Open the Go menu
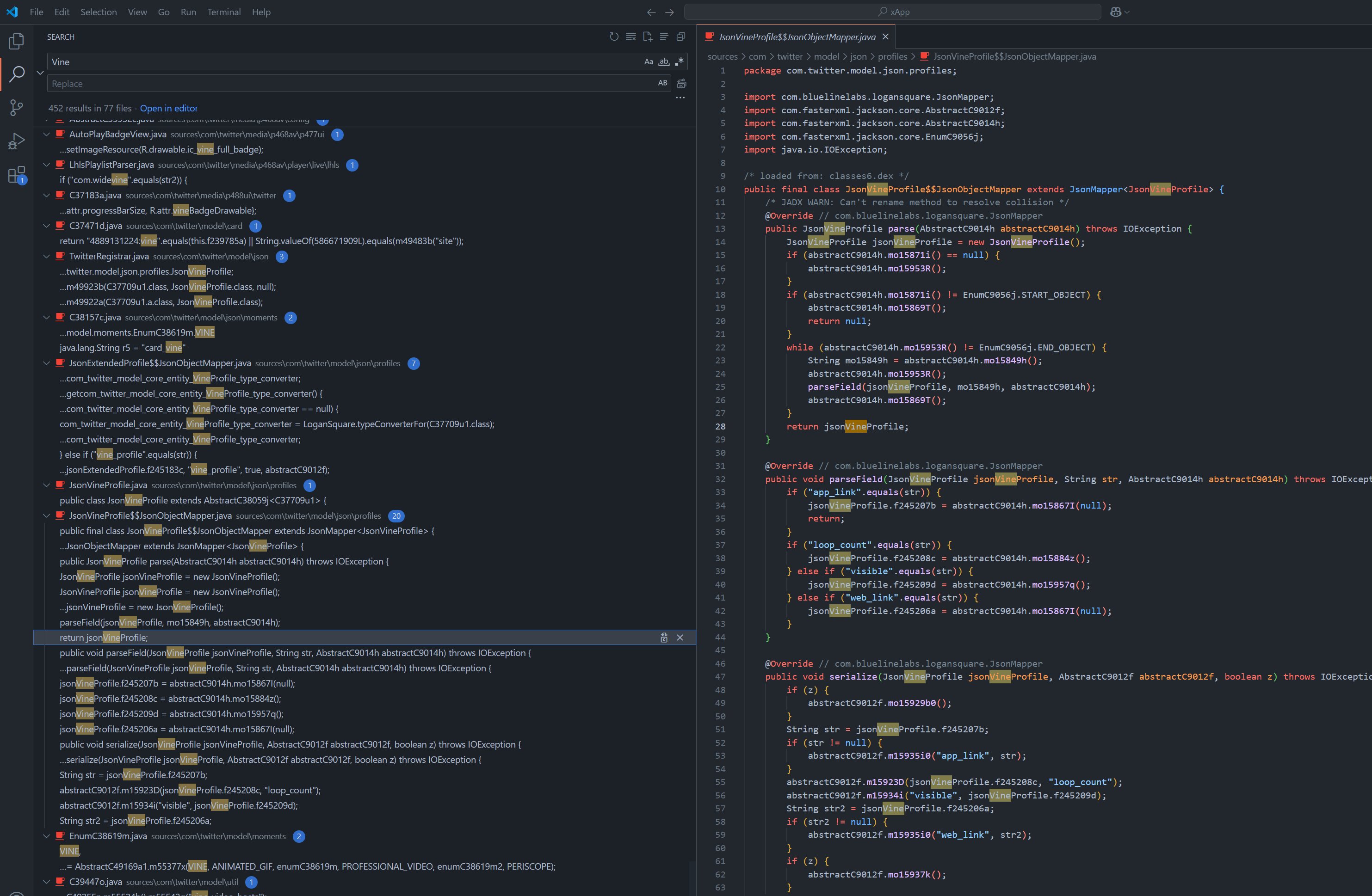Viewport: 1372px width, 896px height. point(164,12)
